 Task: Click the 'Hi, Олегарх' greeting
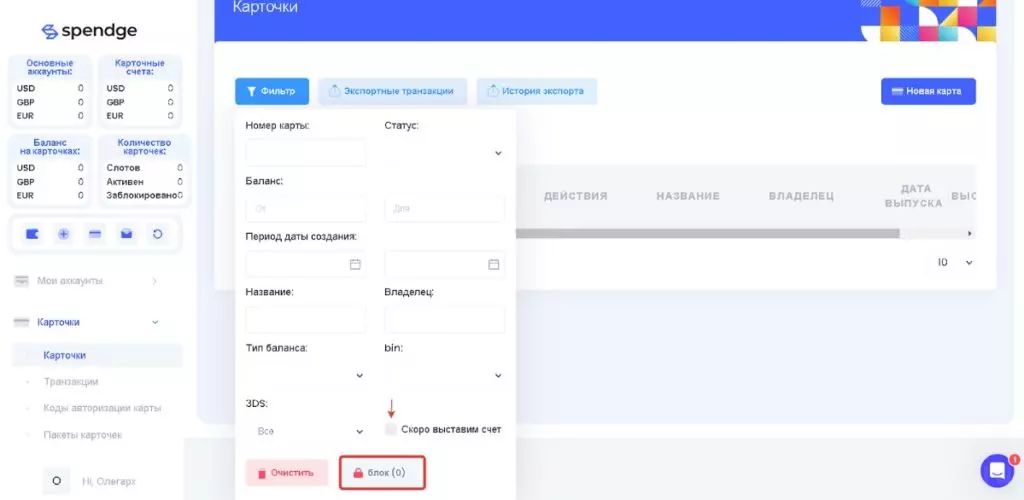(109, 482)
